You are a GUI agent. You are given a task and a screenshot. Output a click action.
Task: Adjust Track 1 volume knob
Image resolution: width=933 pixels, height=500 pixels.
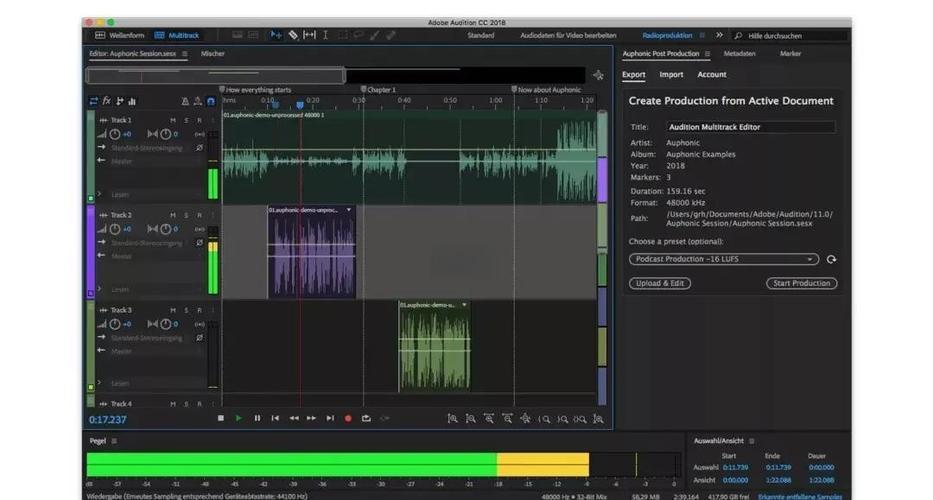point(115,135)
